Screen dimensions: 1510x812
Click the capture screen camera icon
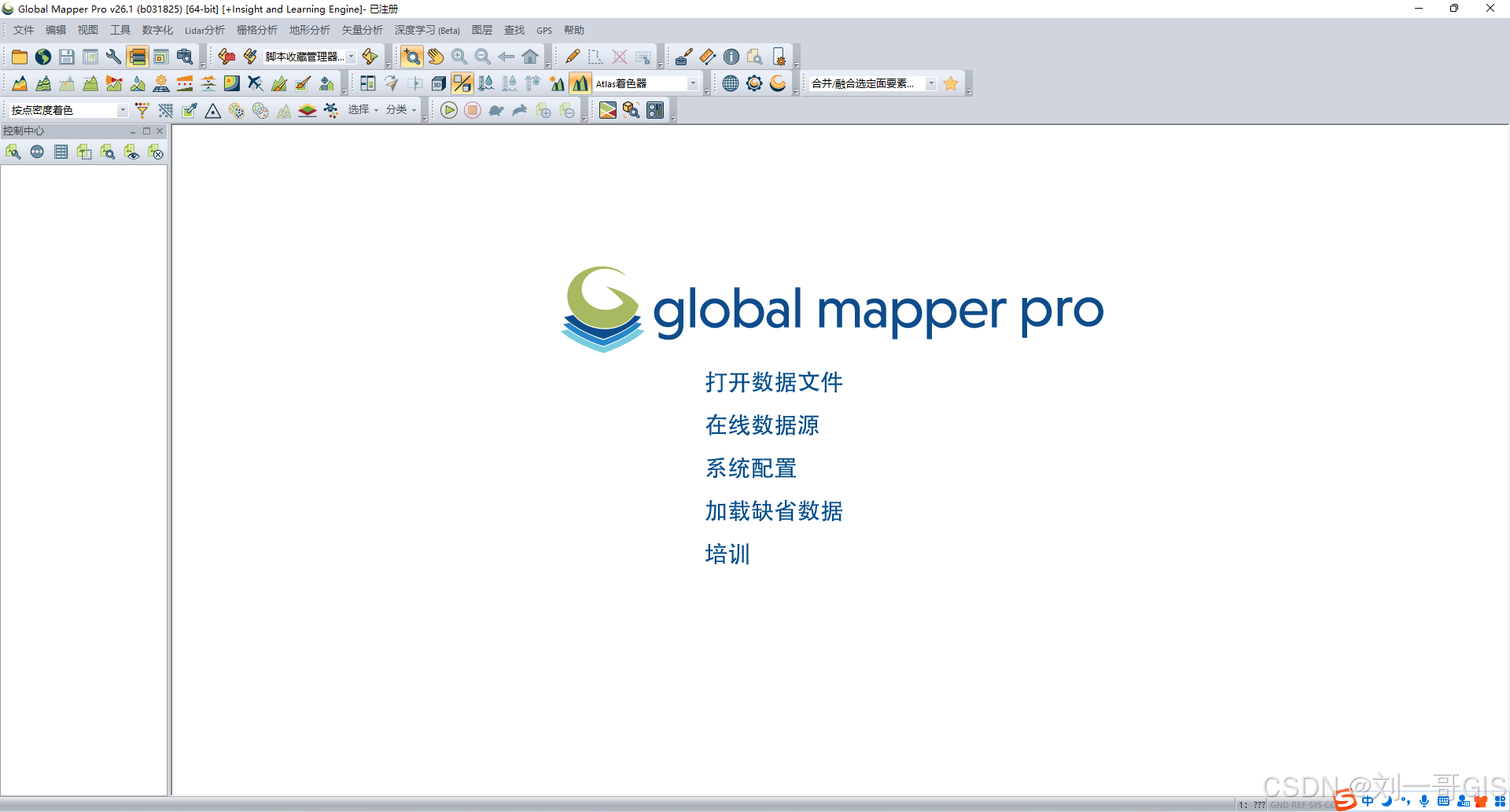click(185, 57)
